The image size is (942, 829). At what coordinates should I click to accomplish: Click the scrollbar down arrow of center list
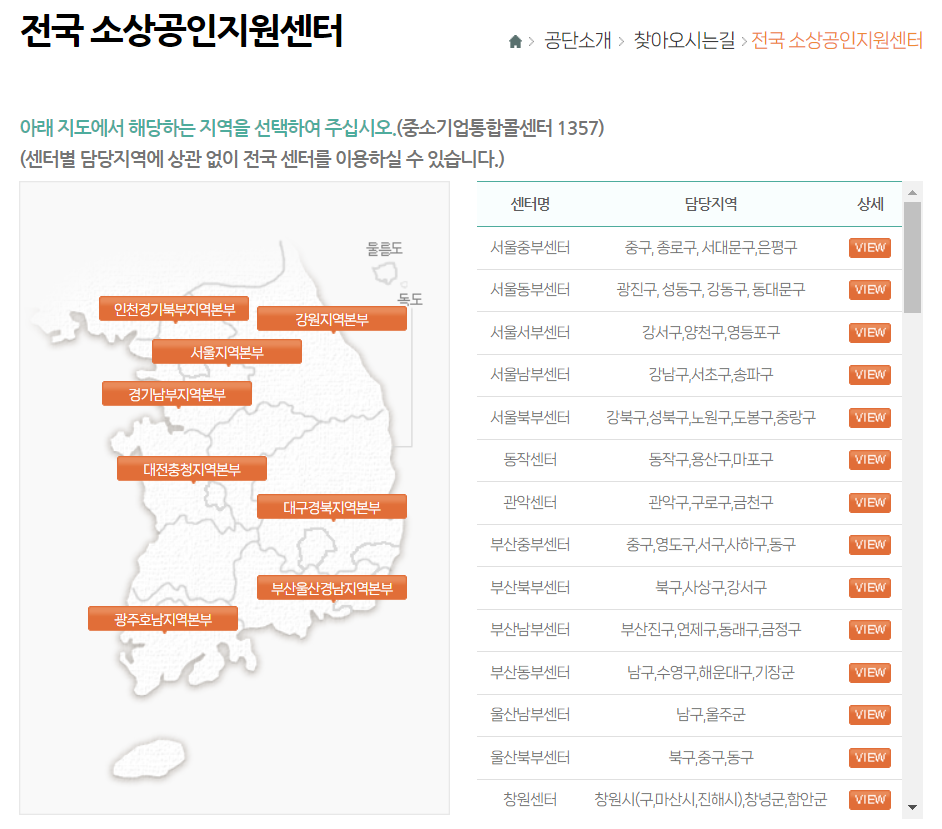(912, 807)
